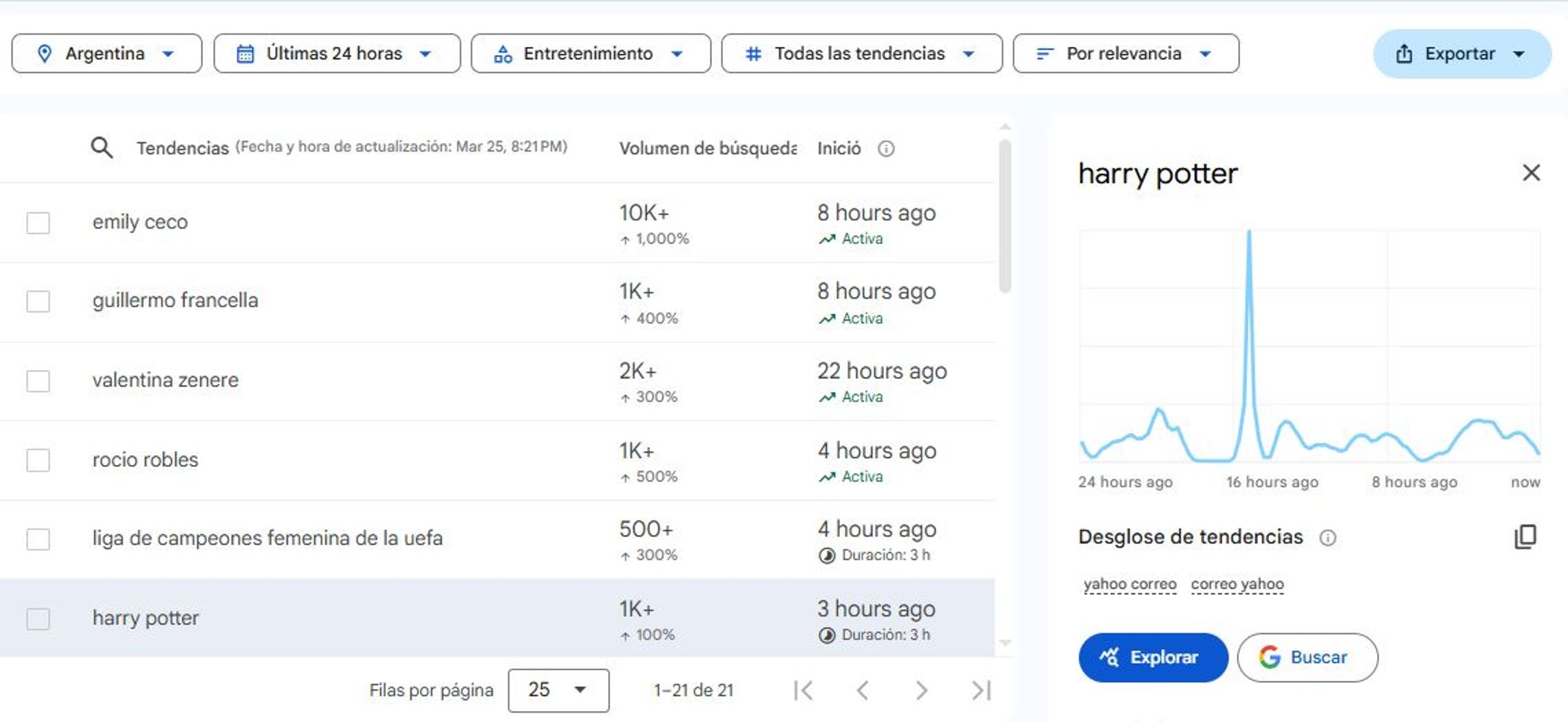Open the Exportar menu
1568x722 pixels.
point(1462,54)
